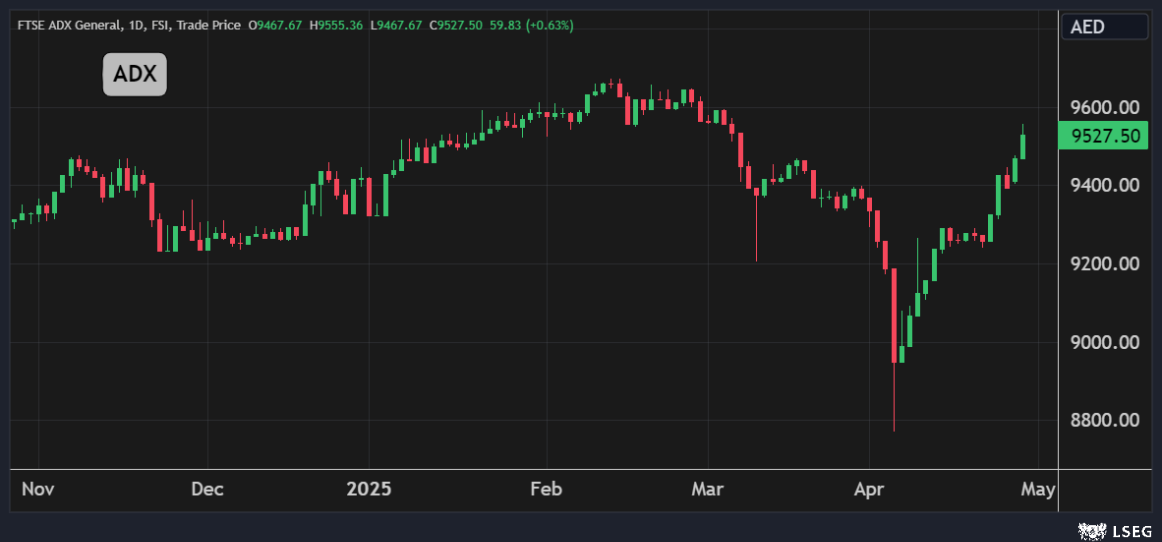Click the 9600.00 price axis label

pos(1104,107)
